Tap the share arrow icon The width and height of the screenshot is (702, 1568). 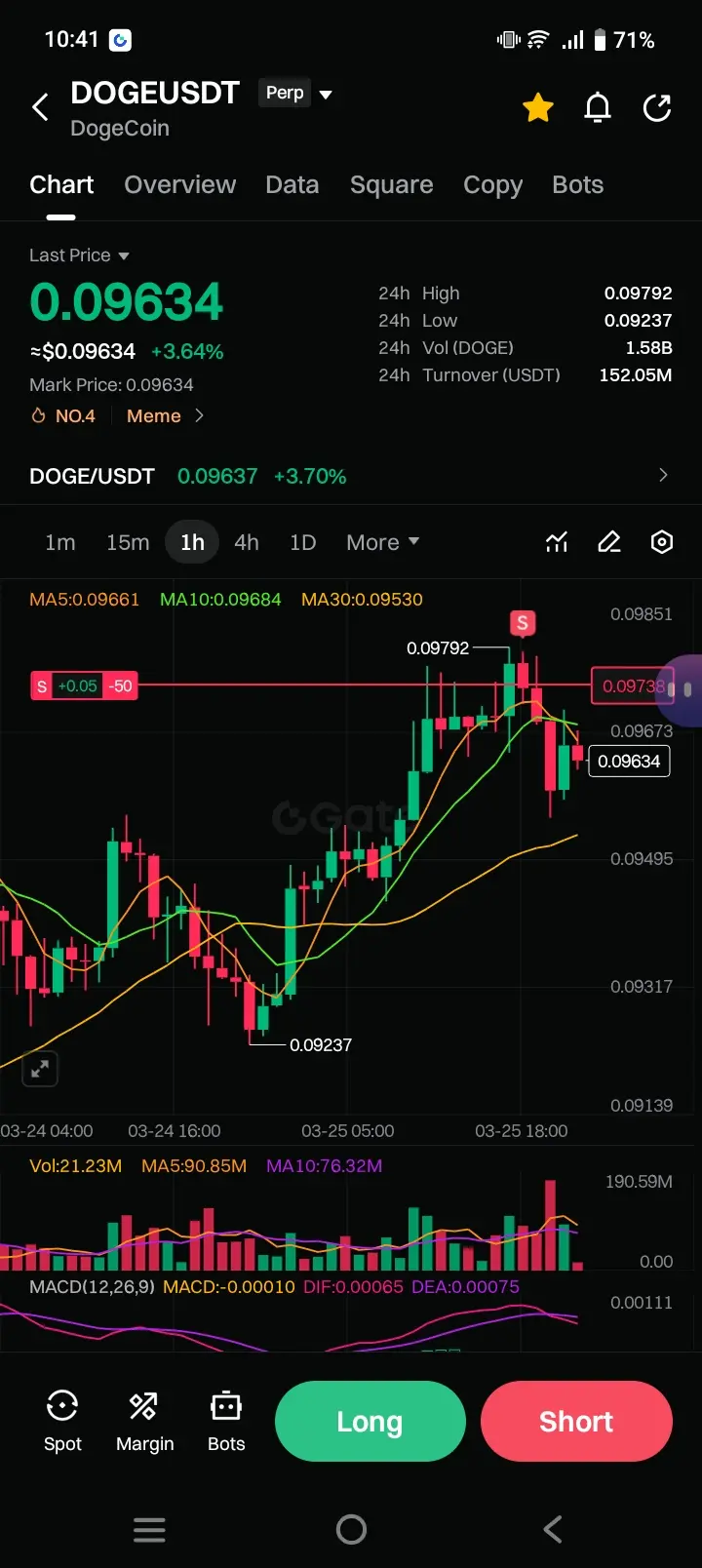[x=657, y=107]
